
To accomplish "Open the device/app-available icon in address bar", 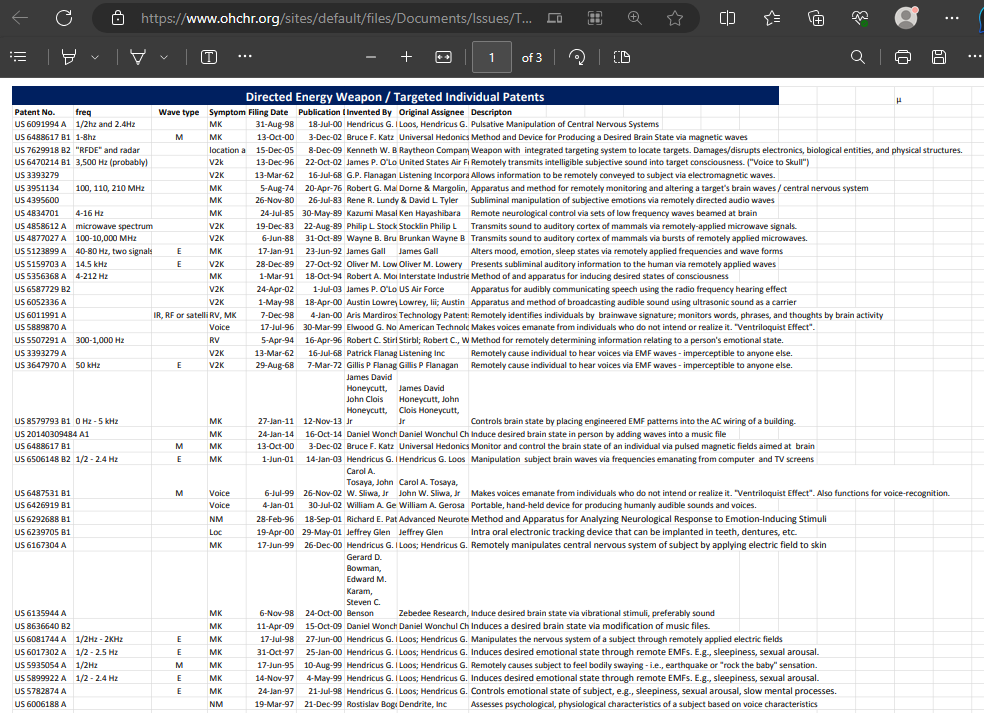I will point(555,18).
